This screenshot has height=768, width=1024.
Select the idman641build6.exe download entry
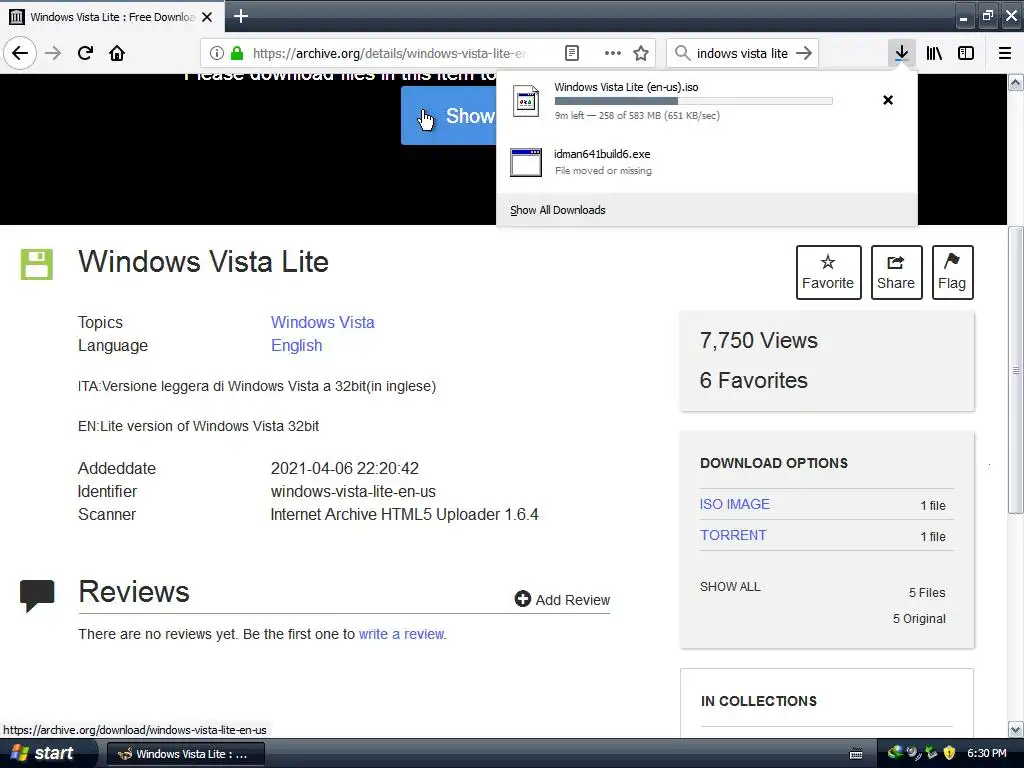point(707,162)
